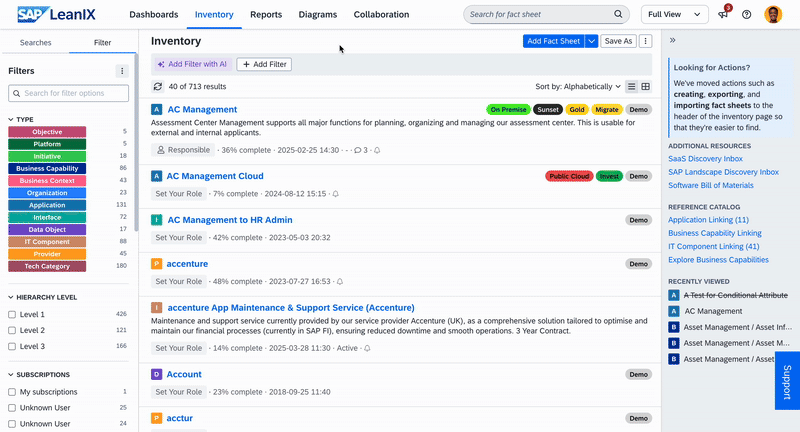Image resolution: width=800 pixels, height=432 pixels.
Task: Collapse the right sidebar with double chevron
Action: [672, 40]
